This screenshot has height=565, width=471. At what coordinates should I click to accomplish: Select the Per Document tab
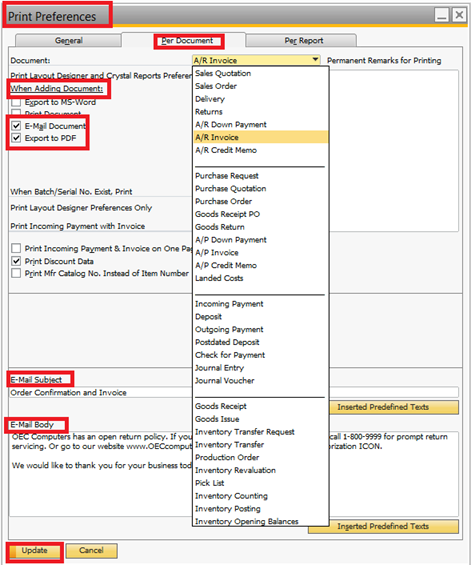[187, 41]
